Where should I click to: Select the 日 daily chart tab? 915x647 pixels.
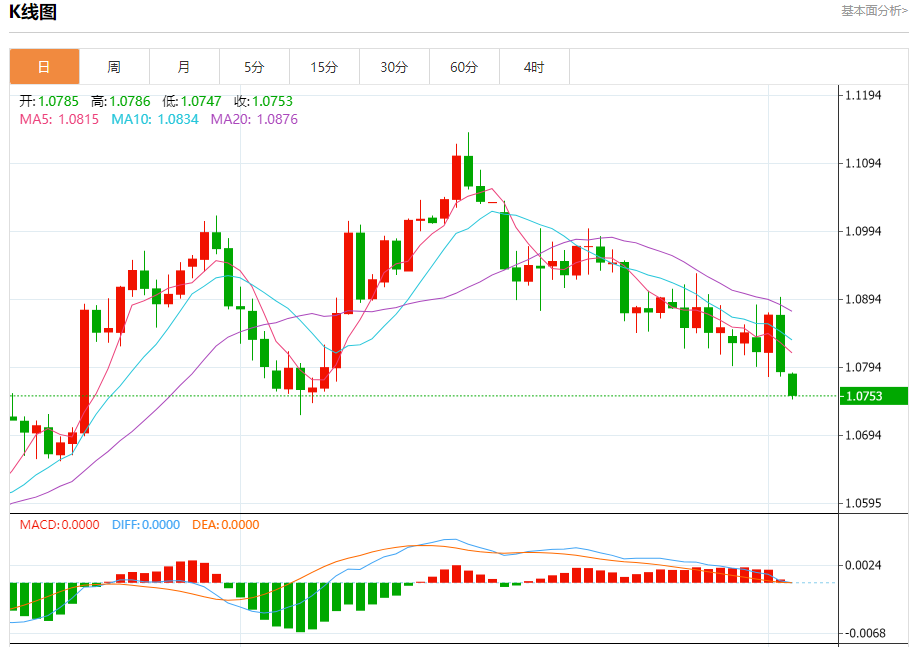click(44, 67)
